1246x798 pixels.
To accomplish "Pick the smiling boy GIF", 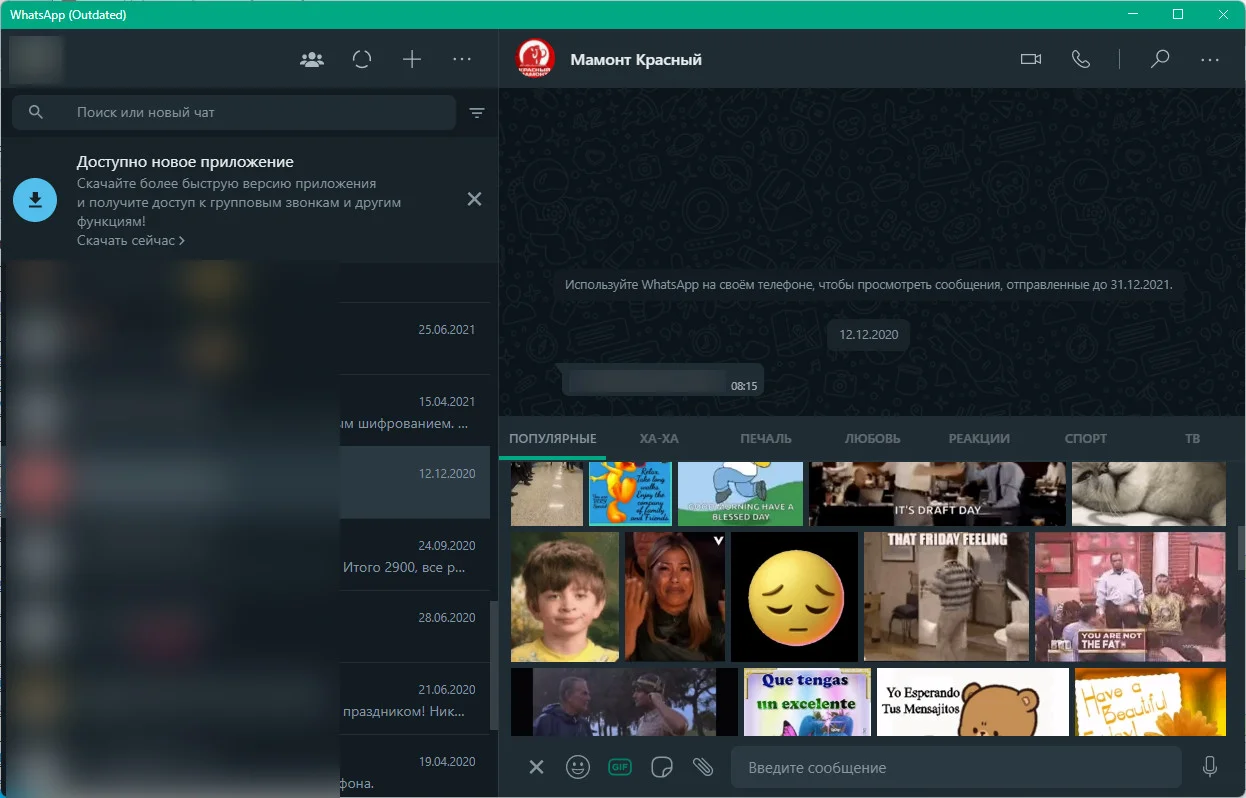I will coord(565,597).
